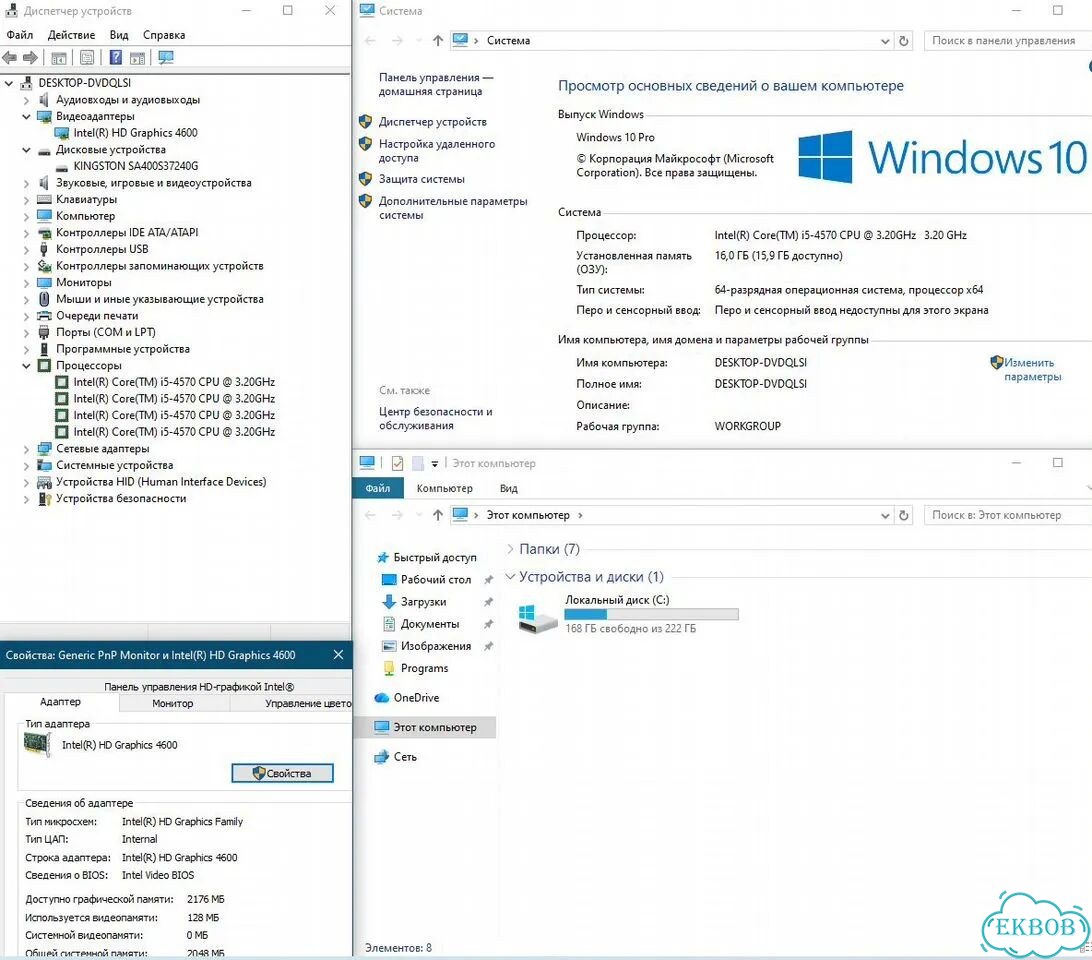Open Справка menu in Device Manager
The width and height of the screenshot is (1092, 960).
point(164,35)
